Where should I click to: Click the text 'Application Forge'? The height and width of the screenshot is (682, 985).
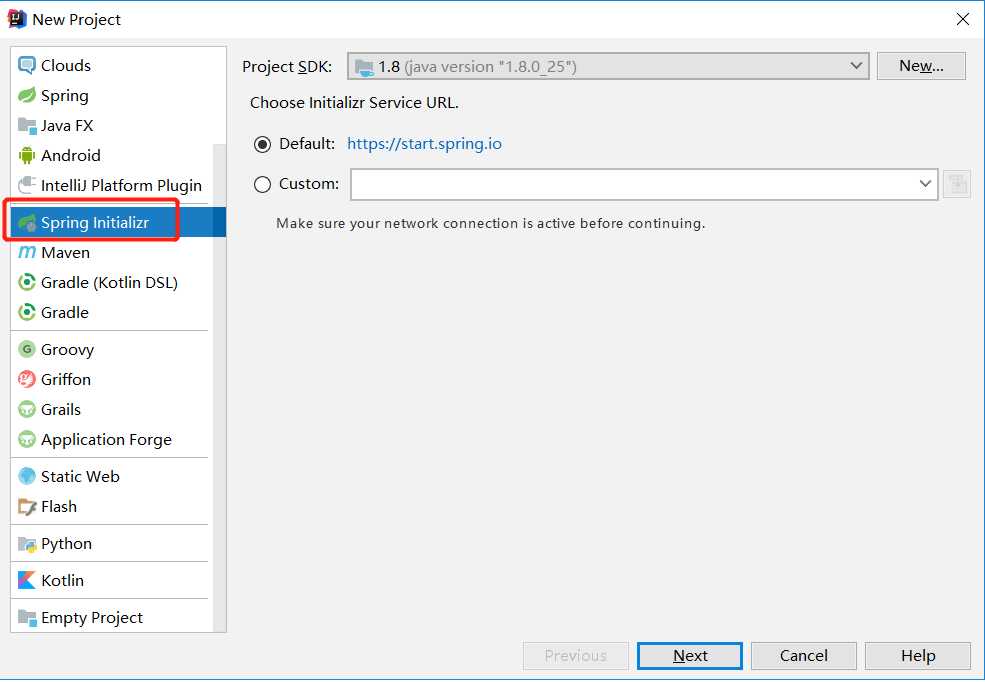pos(106,440)
